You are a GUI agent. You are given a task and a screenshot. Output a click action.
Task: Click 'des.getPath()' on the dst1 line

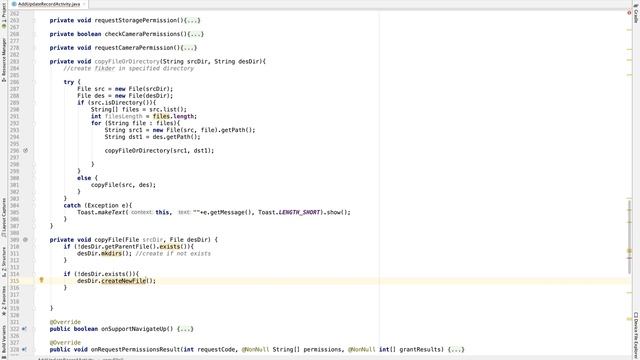coord(176,137)
